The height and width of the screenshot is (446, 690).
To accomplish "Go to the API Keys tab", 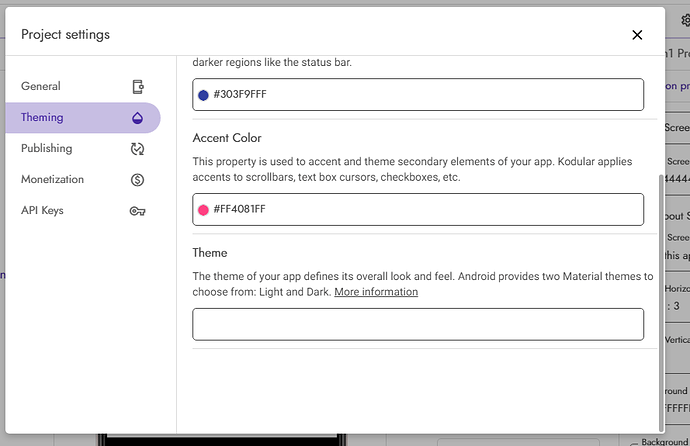I will coord(42,211).
